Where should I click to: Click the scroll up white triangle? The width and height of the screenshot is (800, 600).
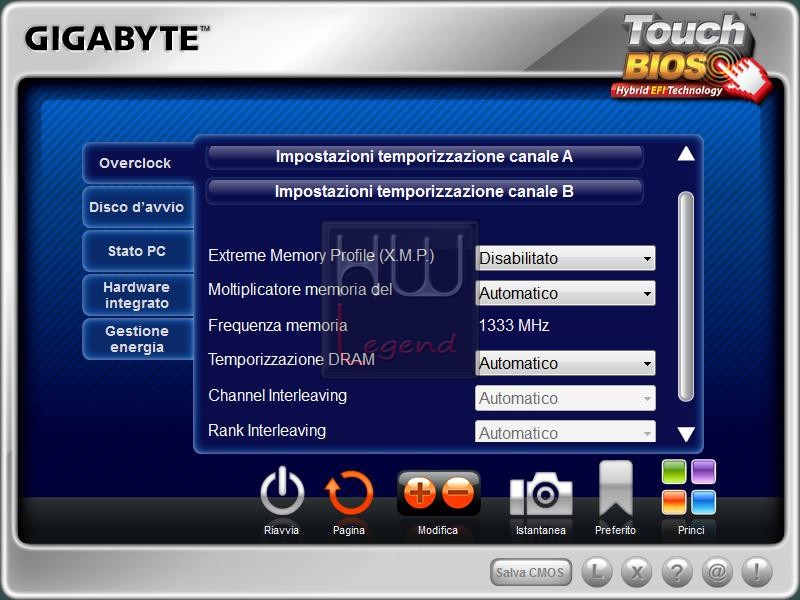[686, 154]
